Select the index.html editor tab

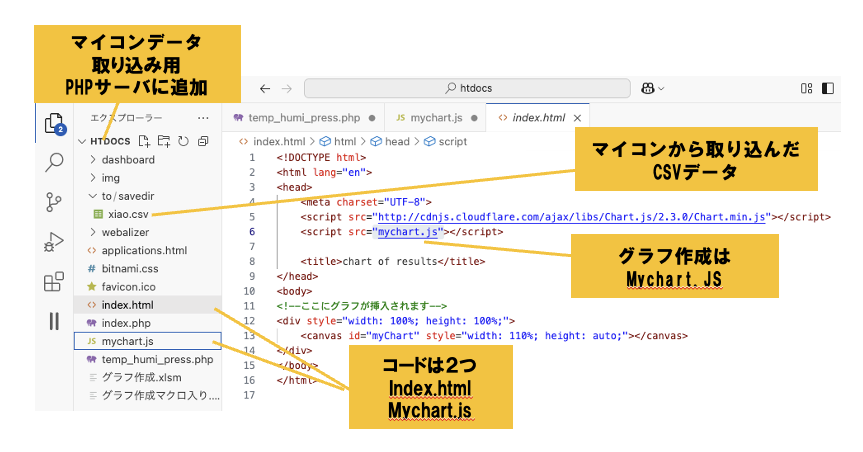[x=538, y=118]
